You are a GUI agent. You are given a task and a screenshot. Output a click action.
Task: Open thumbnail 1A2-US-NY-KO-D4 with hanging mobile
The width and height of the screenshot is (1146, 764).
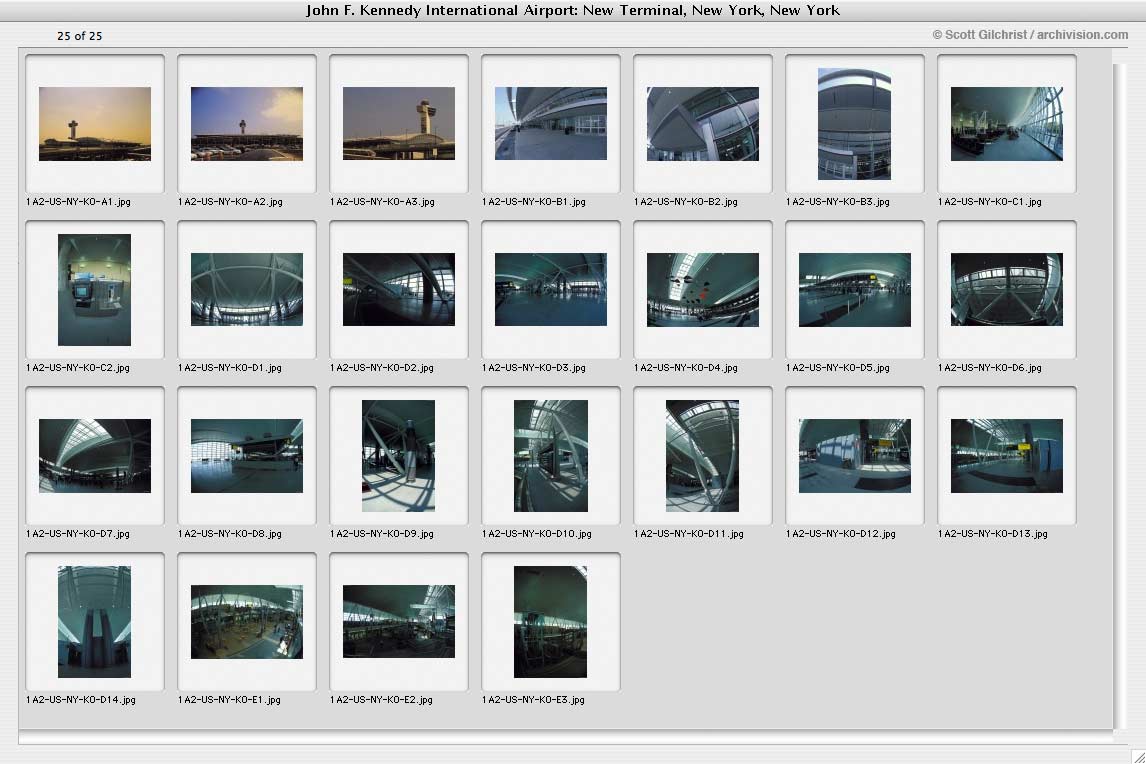[x=703, y=290]
